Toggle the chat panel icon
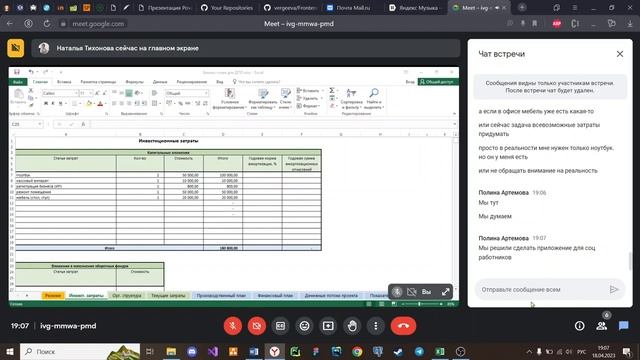 coord(623,326)
